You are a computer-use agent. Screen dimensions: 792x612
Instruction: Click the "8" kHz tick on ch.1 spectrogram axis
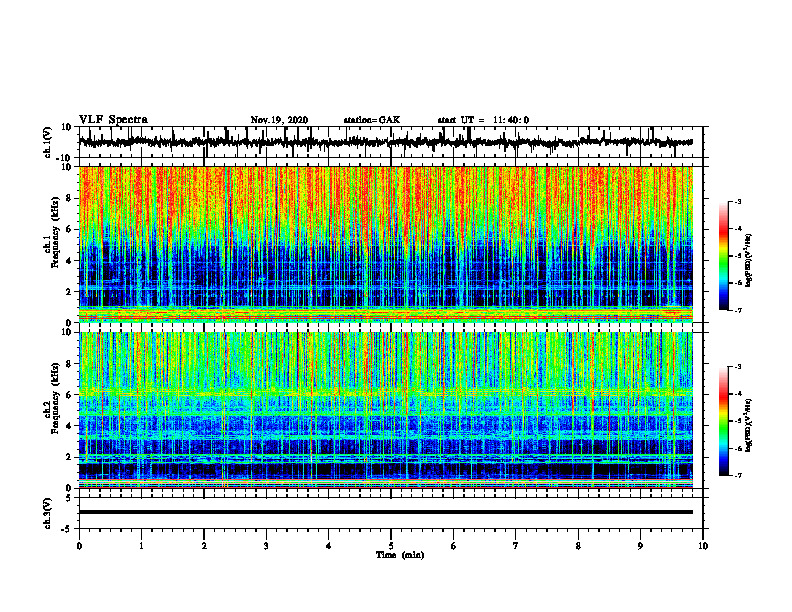coord(70,198)
